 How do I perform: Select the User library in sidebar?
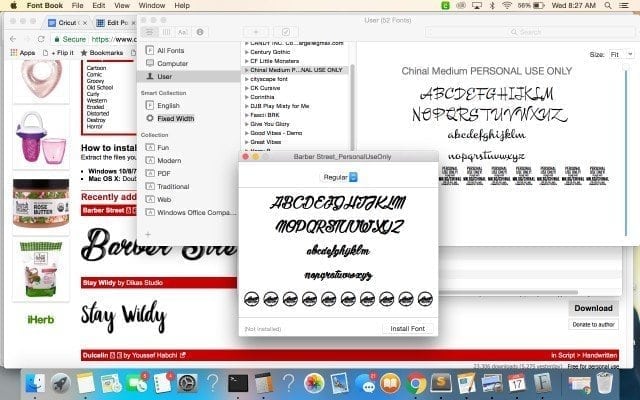click(189, 76)
